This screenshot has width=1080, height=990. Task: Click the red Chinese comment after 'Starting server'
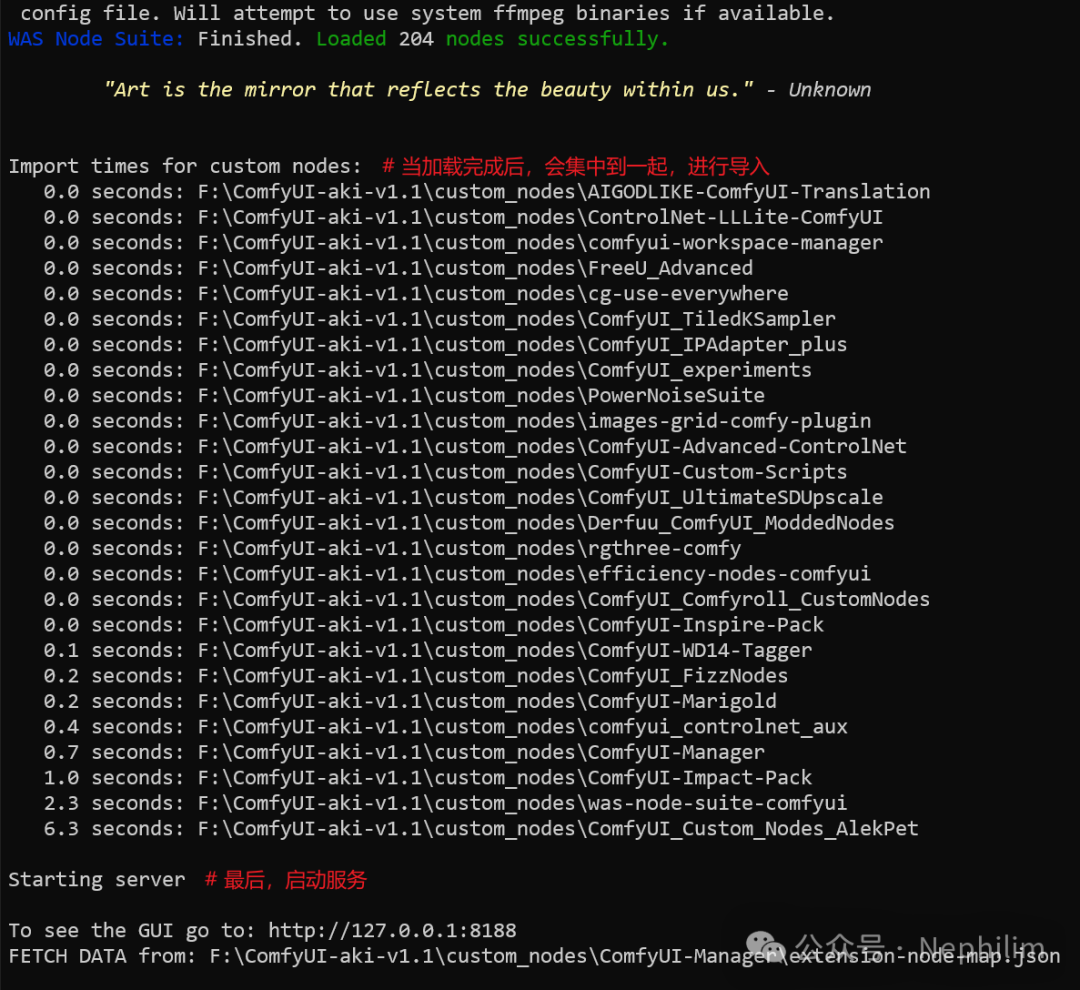pos(286,880)
